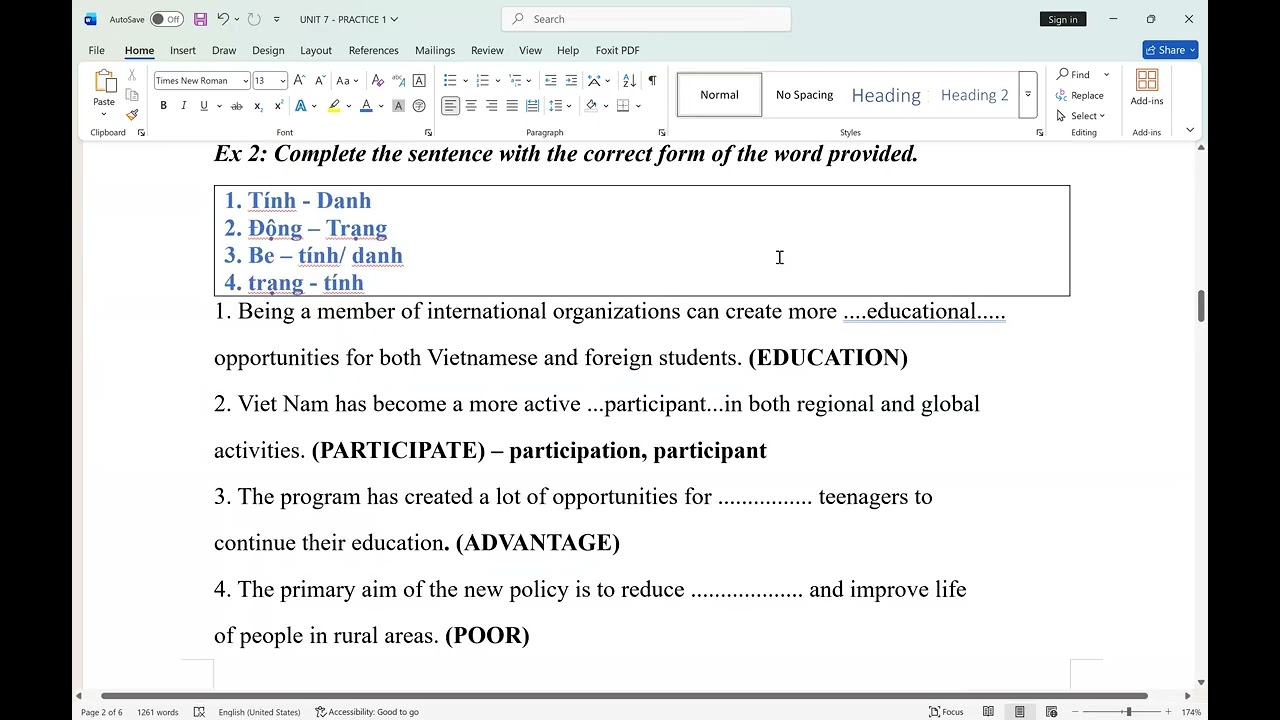Click the enclose characters icon
Screen dimensions: 1280x720
[419, 106]
